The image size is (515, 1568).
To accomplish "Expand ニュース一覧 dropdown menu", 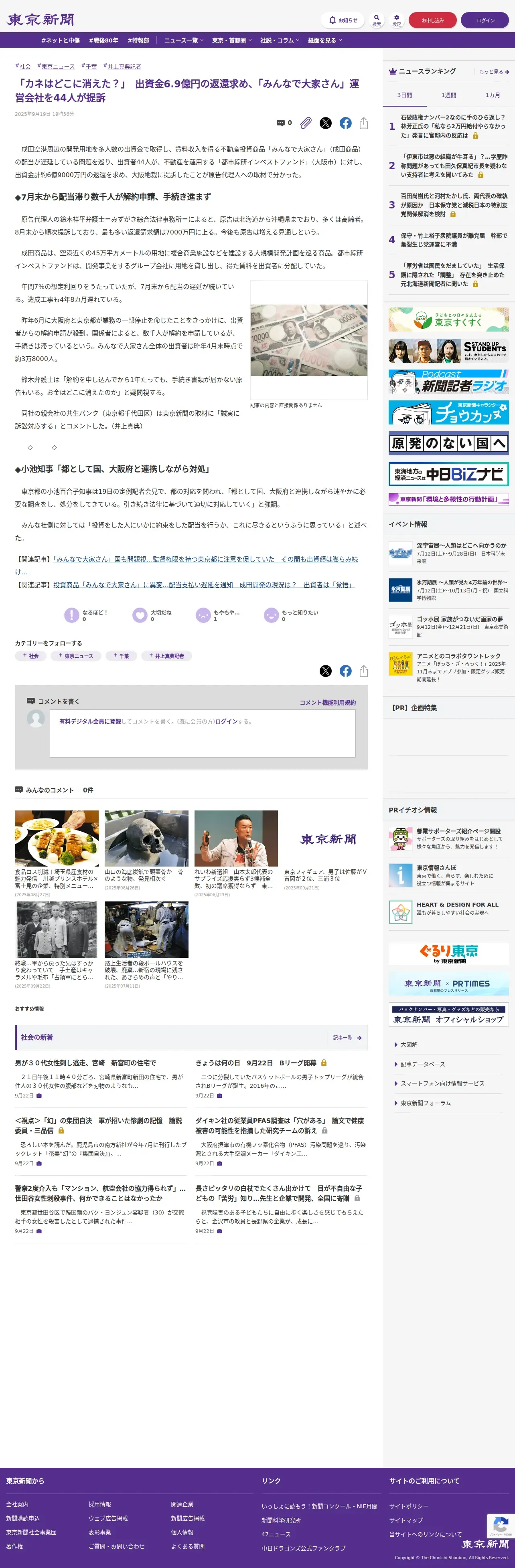I will pyautogui.click(x=183, y=40).
